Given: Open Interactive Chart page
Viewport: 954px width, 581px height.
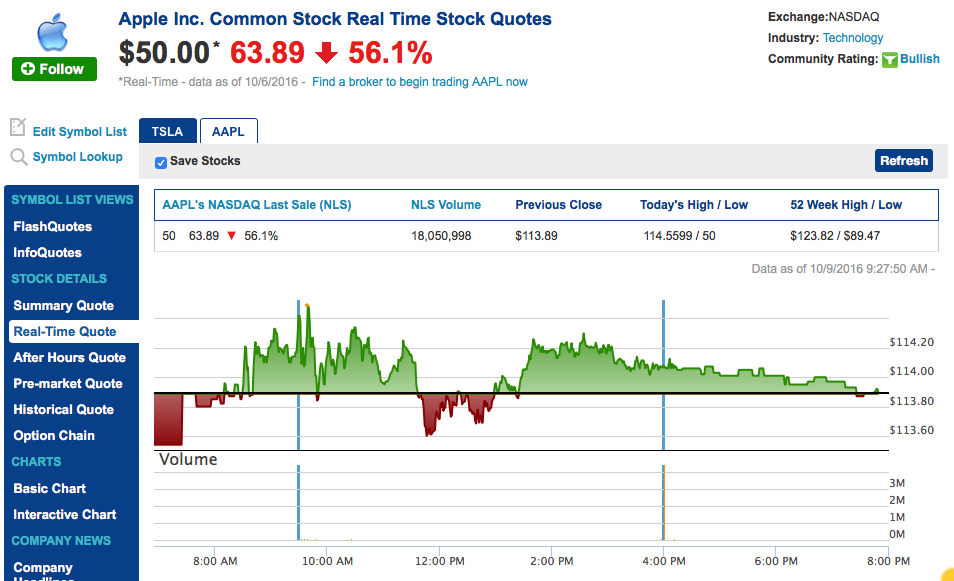Looking at the screenshot, I should [65, 515].
